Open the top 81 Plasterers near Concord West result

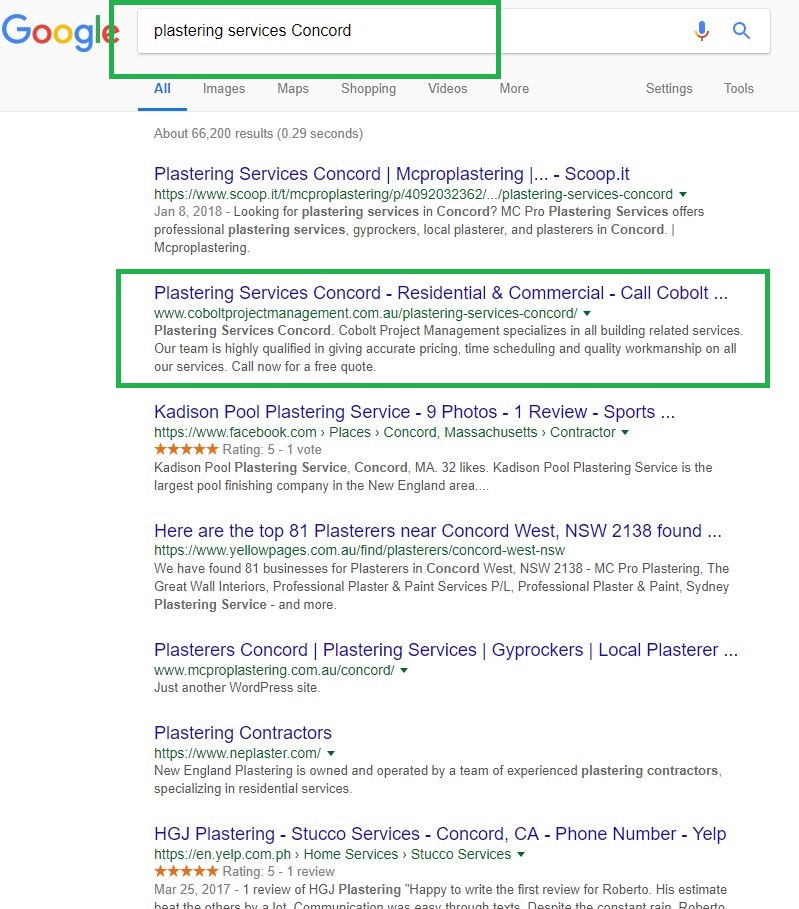point(438,530)
